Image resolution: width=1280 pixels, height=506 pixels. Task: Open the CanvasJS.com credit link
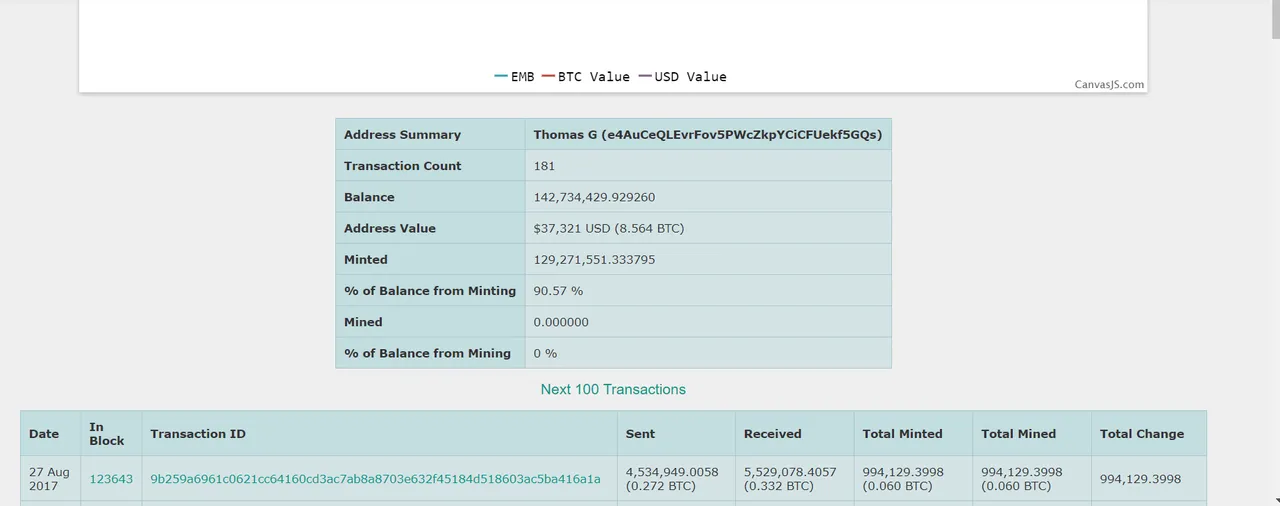coord(1109,85)
